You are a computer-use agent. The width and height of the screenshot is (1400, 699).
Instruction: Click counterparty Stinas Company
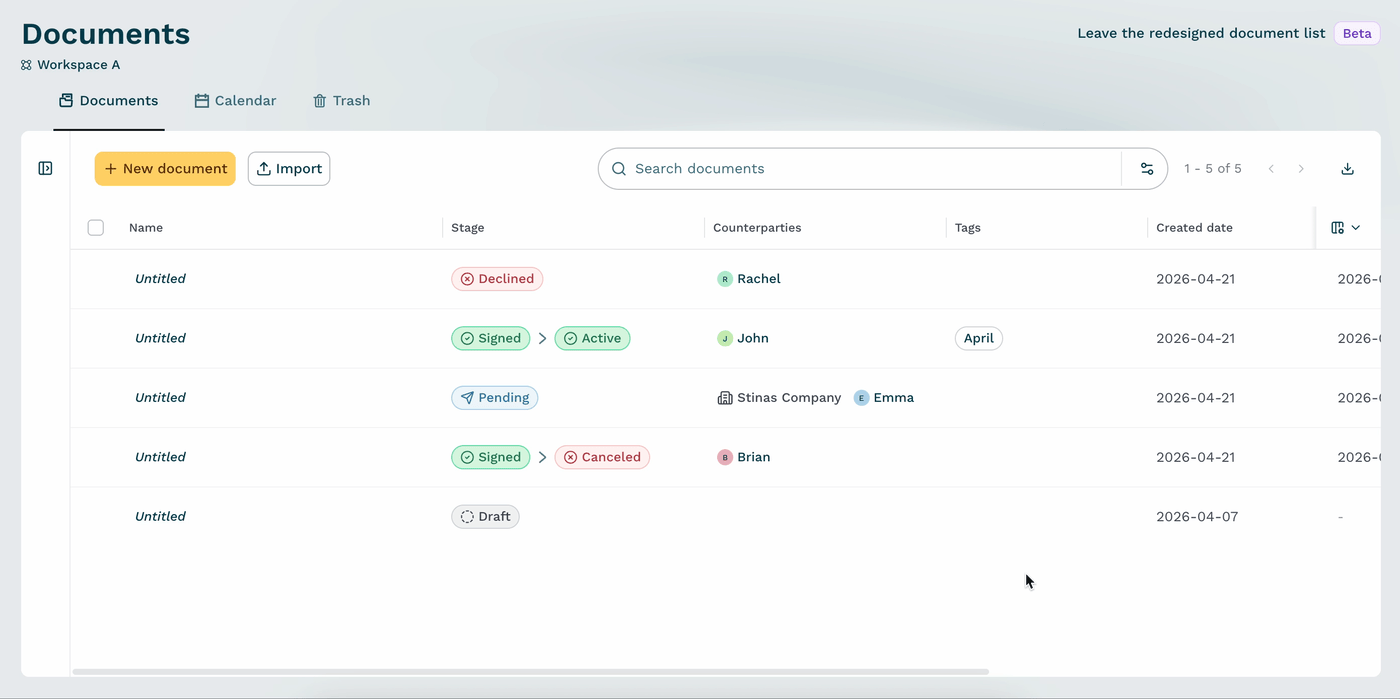click(x=789, y=398)
